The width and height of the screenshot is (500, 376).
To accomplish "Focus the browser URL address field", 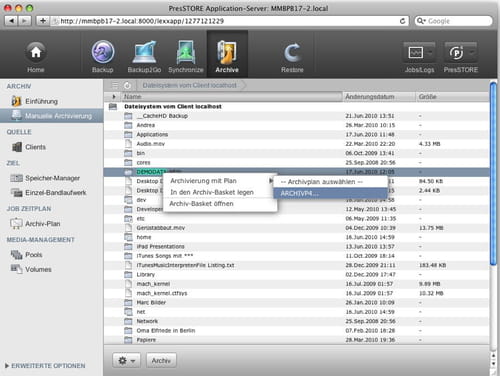I will point(230,21).
